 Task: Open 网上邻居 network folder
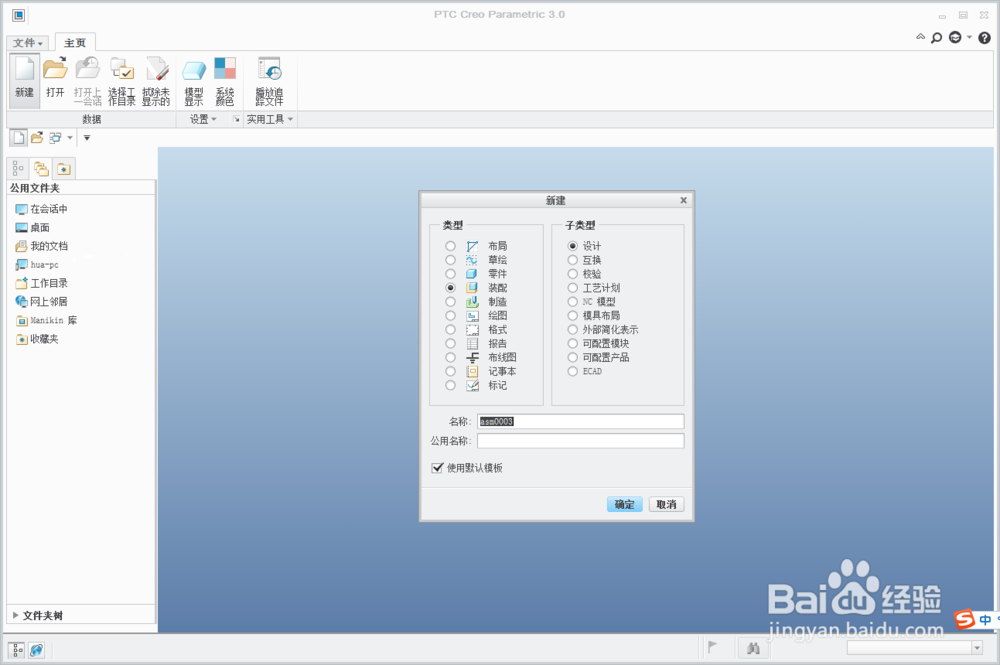tap(41, 302)
